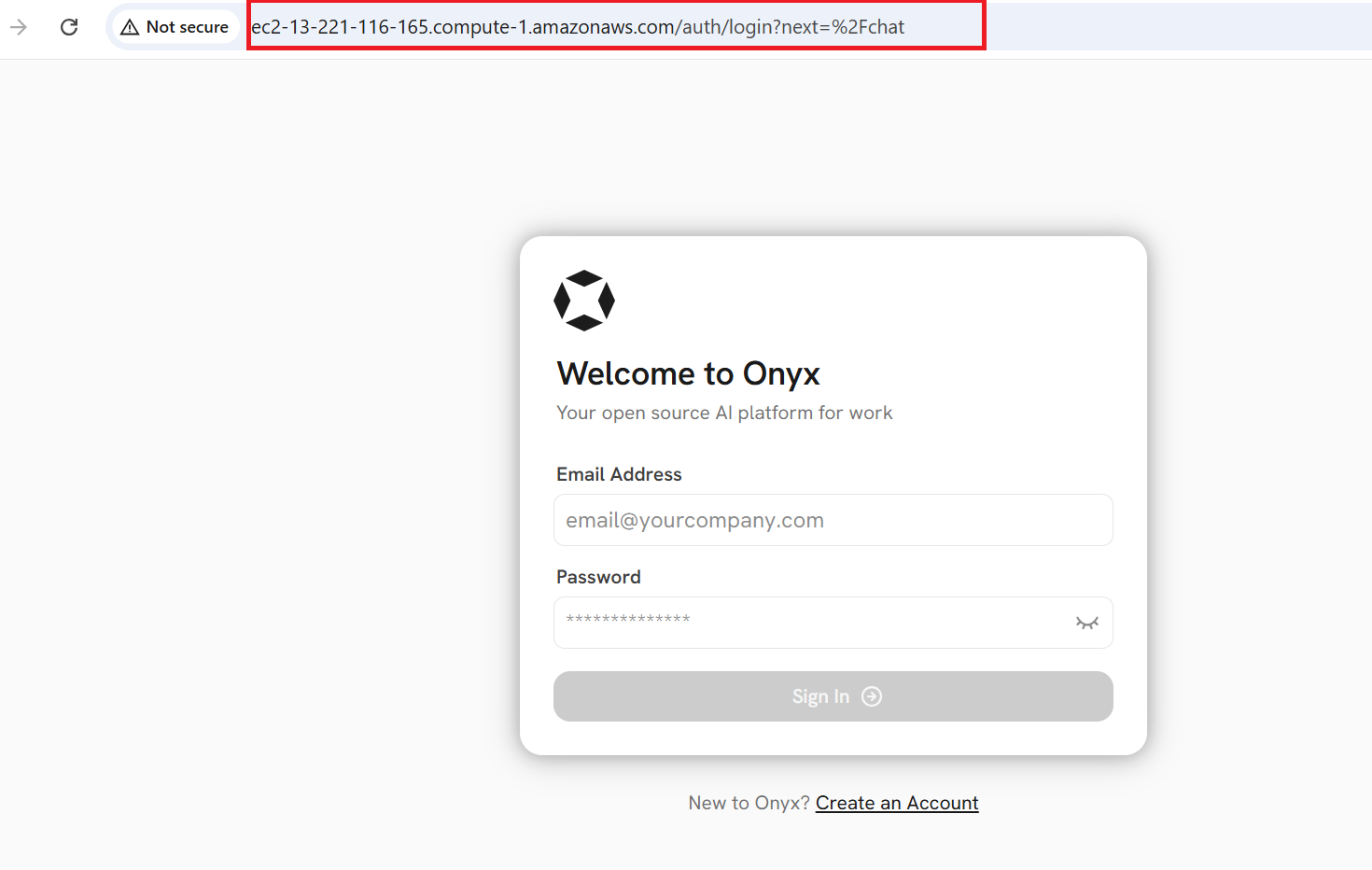
Task: Click Not secure to view connection details
Action: (x=186, y=26)
